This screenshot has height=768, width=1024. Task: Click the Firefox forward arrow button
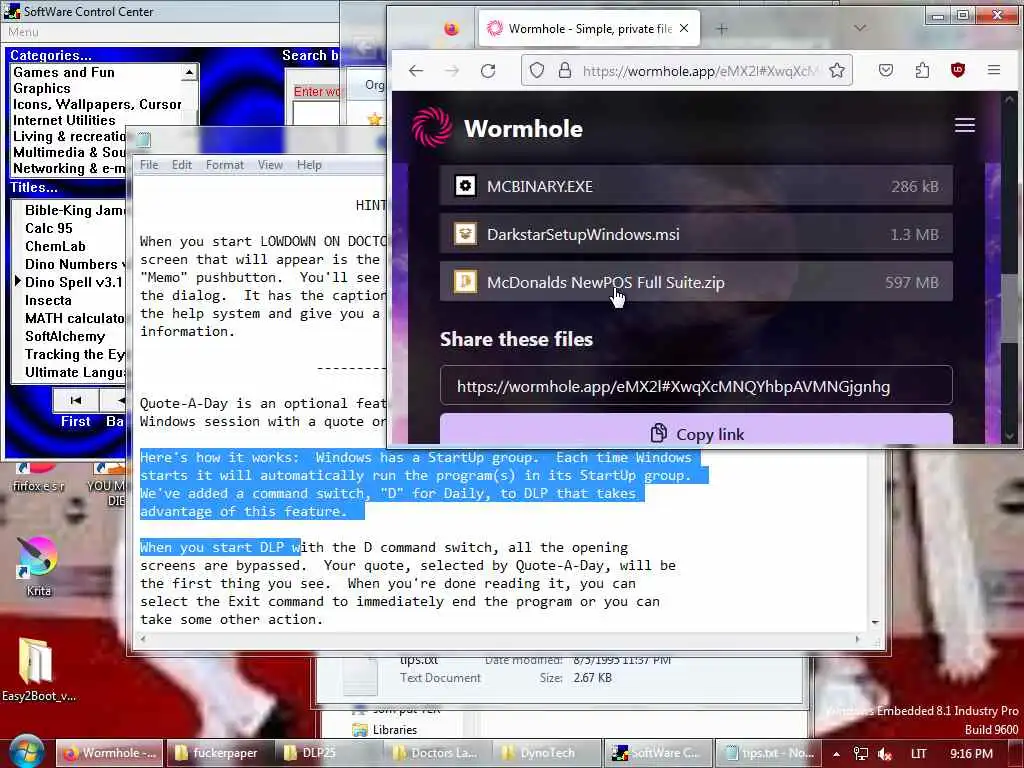coord(452,71)
